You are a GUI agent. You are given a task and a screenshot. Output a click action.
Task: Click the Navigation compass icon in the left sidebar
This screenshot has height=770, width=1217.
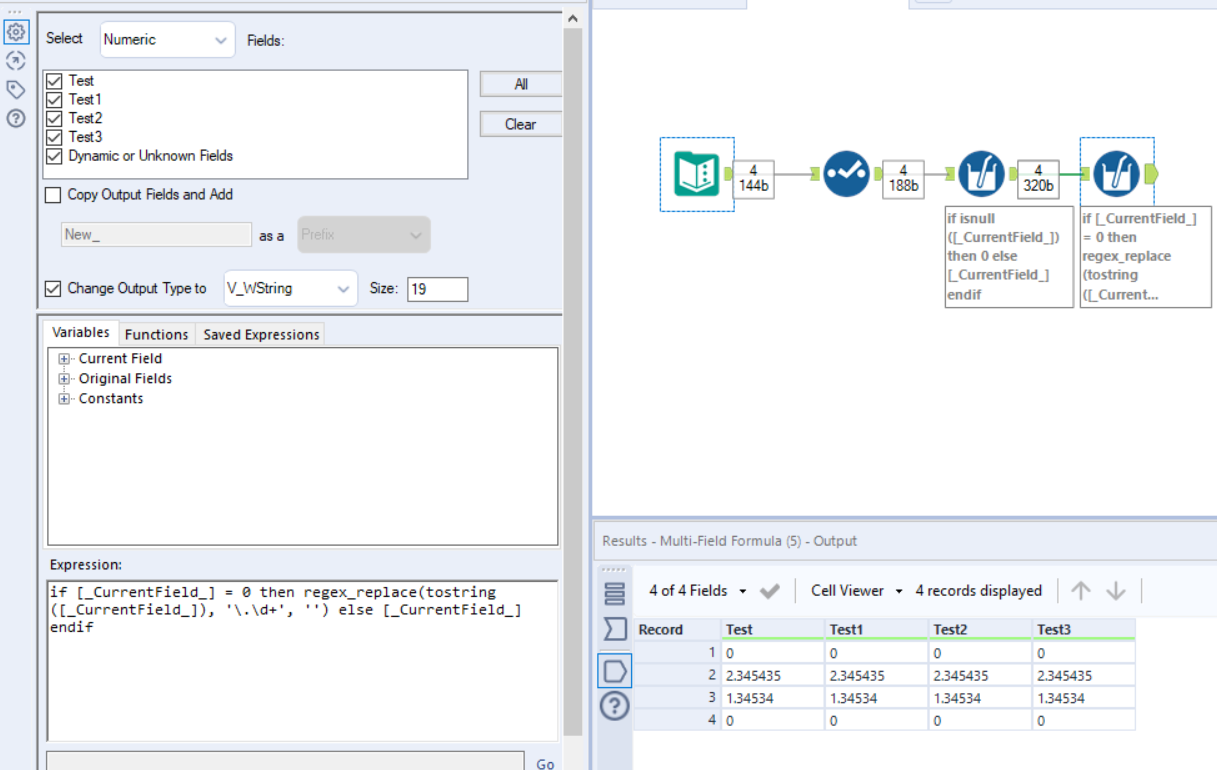point(16,60)
